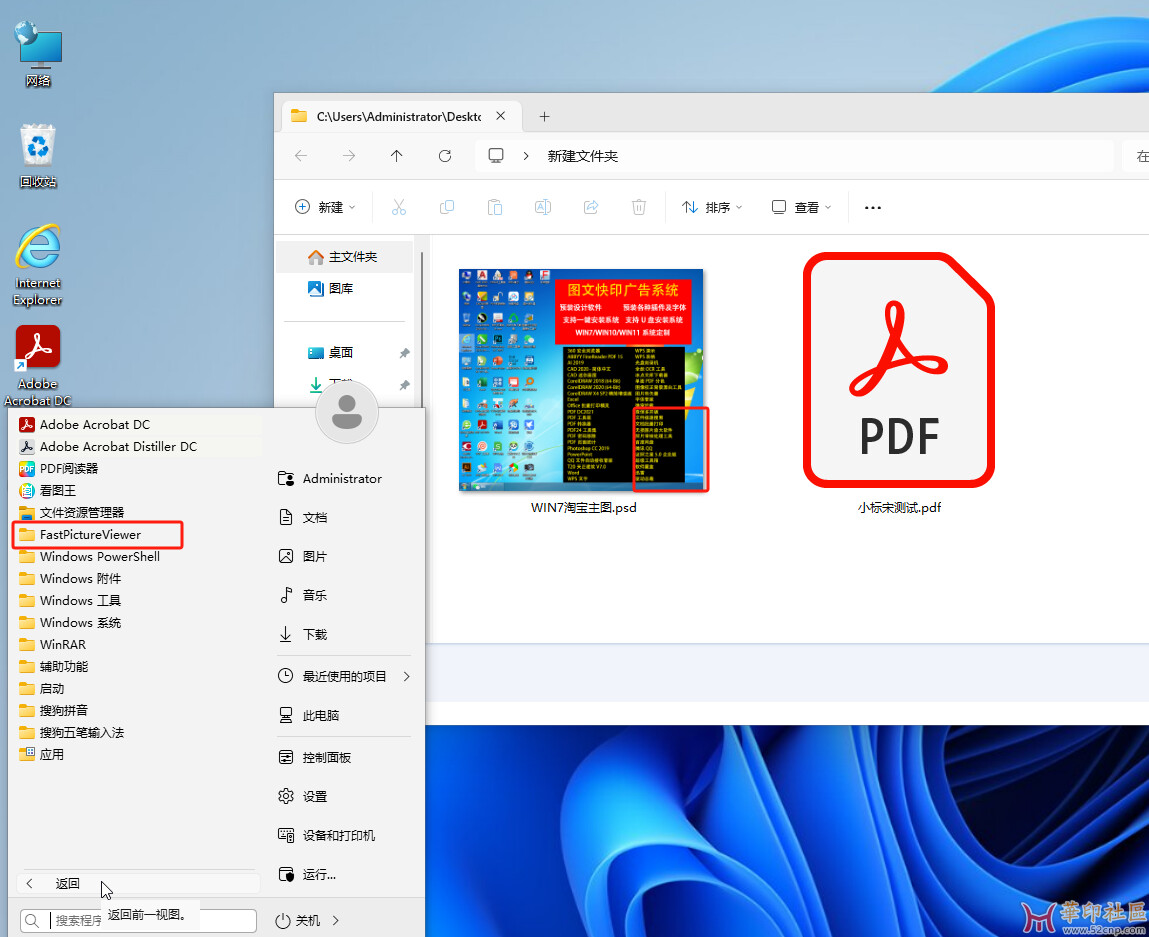Image resolution: width=1149 pixels, height=937 pixels.
Task: Click the Back arrow in File Explorer
Action: pyautogui.click(x=301, y=155)
